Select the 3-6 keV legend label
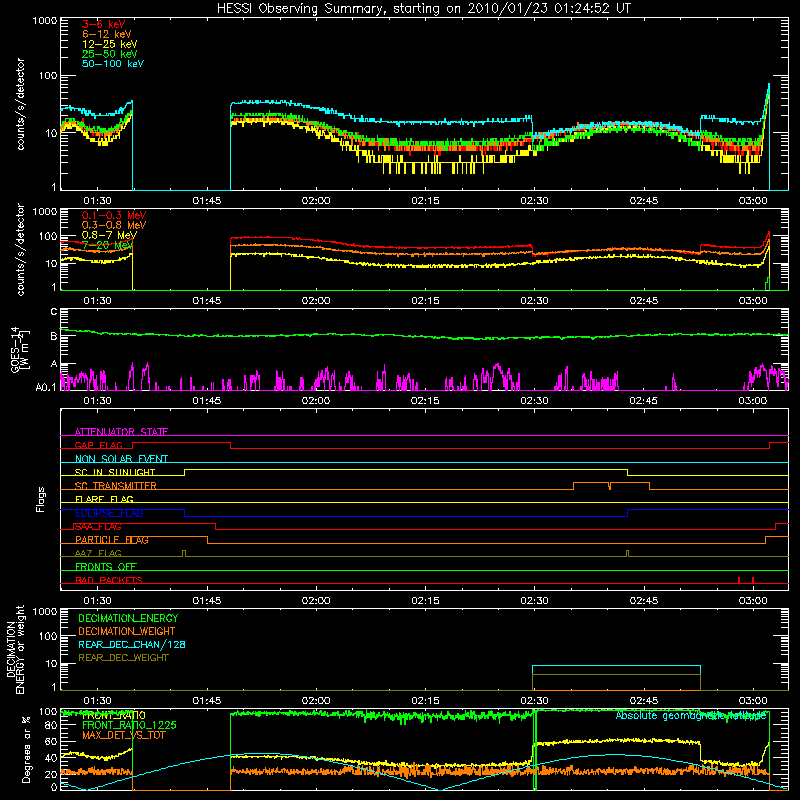 pos(104,24)
